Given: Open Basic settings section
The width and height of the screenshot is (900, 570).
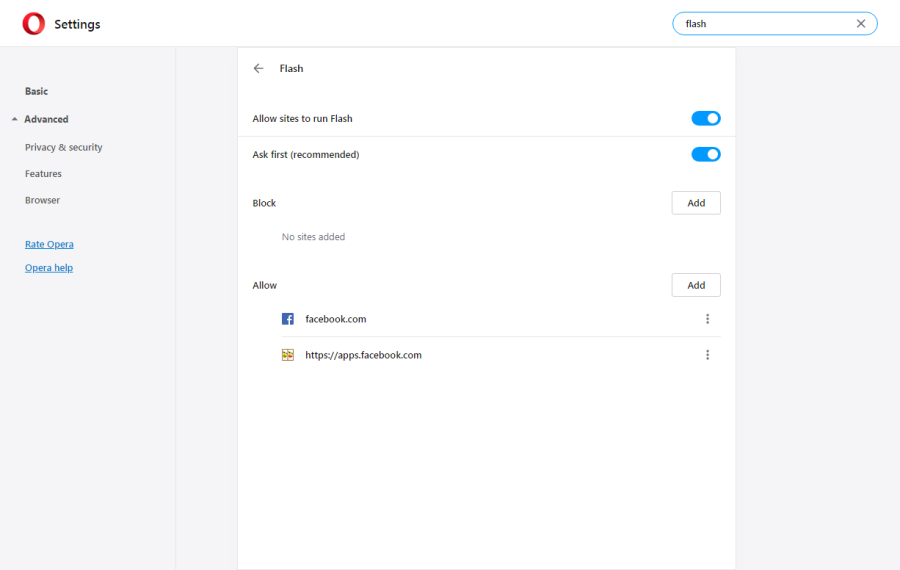Looking at the screenshot, I should tap(36, 91).
